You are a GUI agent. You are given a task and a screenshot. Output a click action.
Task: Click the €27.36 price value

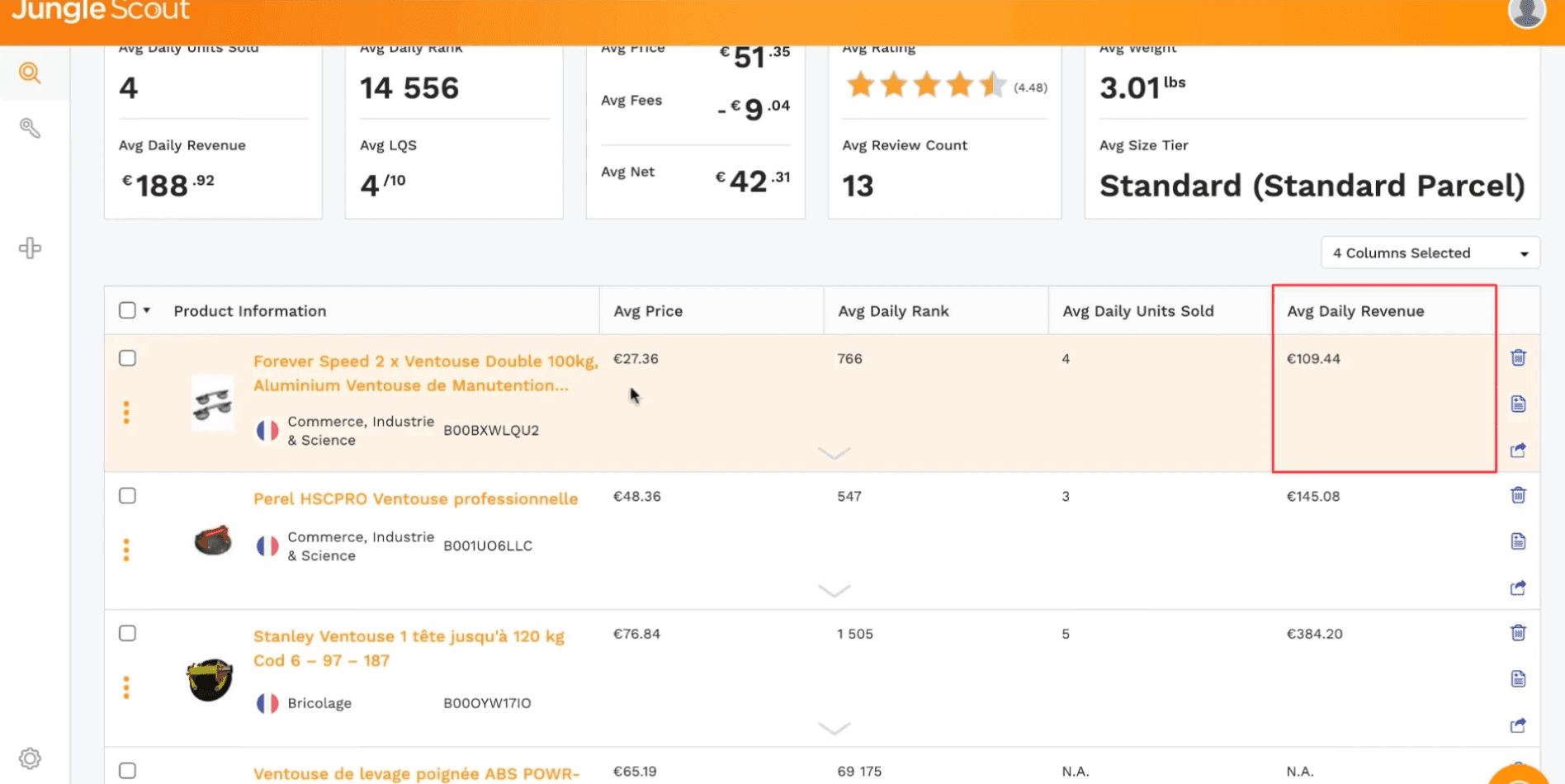point(636,359)
